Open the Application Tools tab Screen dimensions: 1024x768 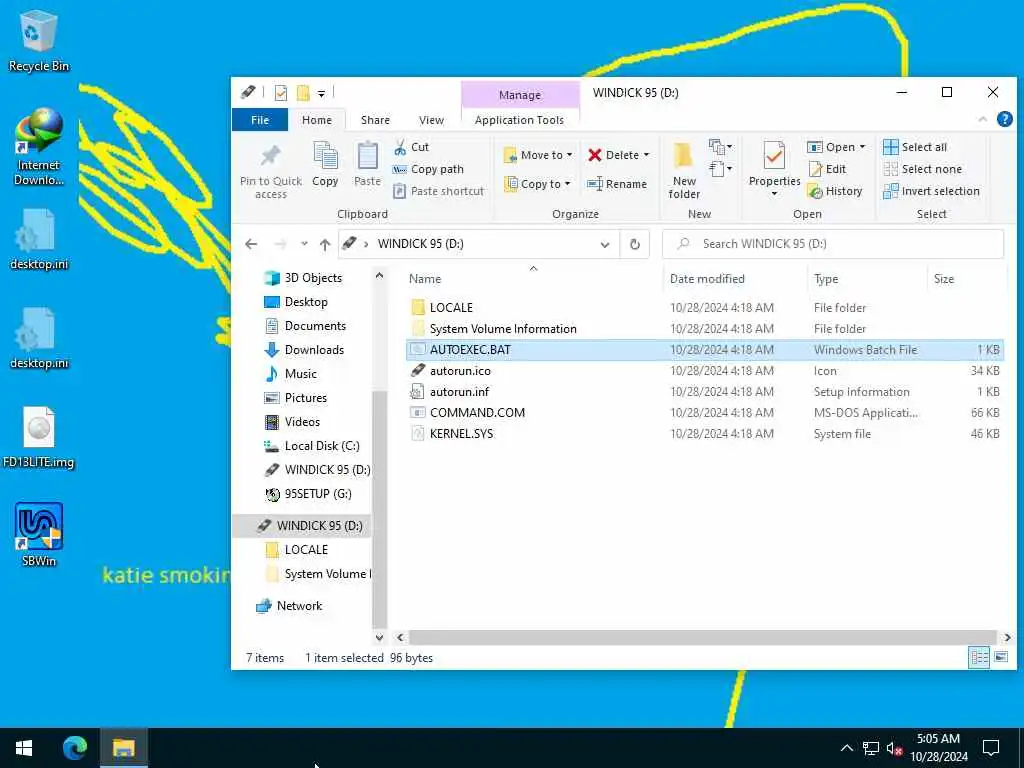519,120
